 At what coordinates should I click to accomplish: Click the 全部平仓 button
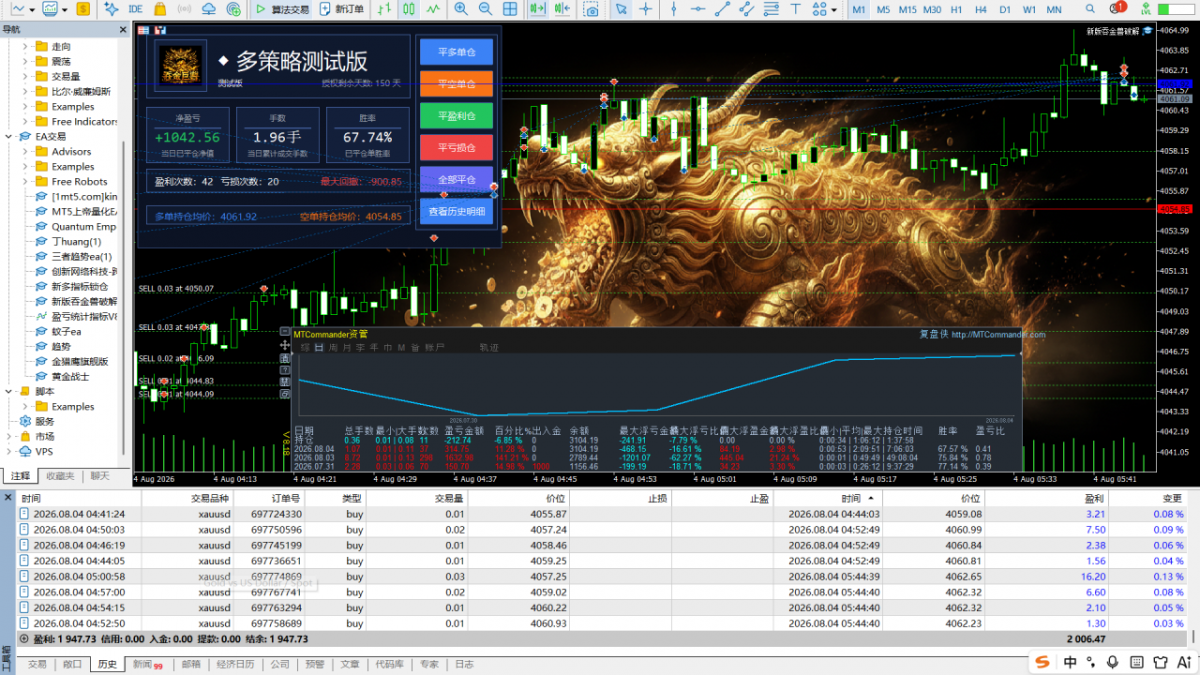[x=456, y=180]
